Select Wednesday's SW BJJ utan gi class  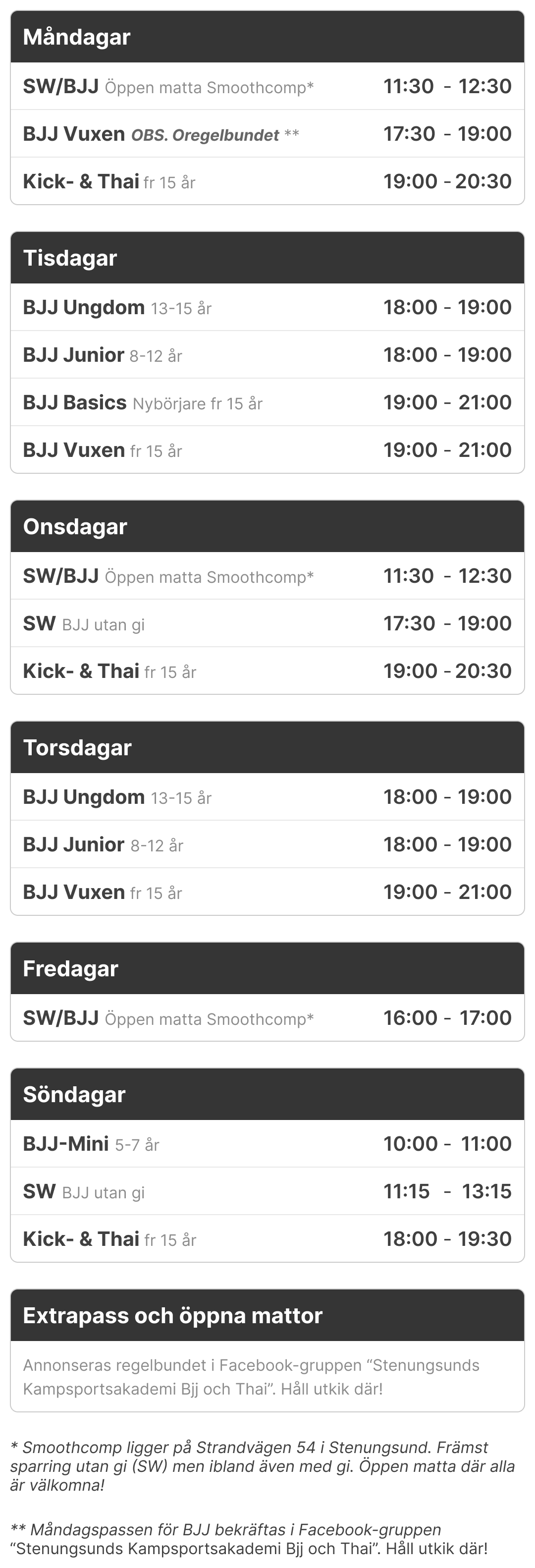tap(267, 623)
